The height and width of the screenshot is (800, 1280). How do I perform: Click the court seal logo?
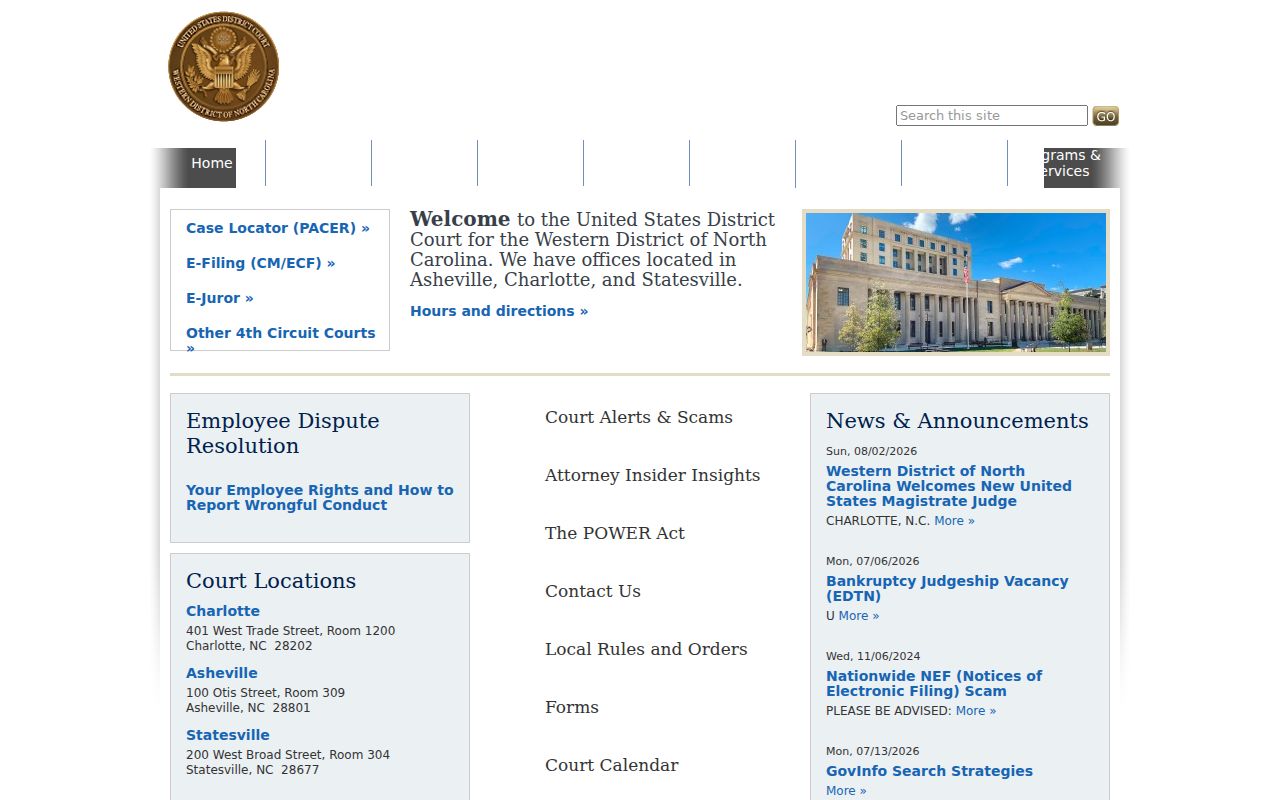223,67
